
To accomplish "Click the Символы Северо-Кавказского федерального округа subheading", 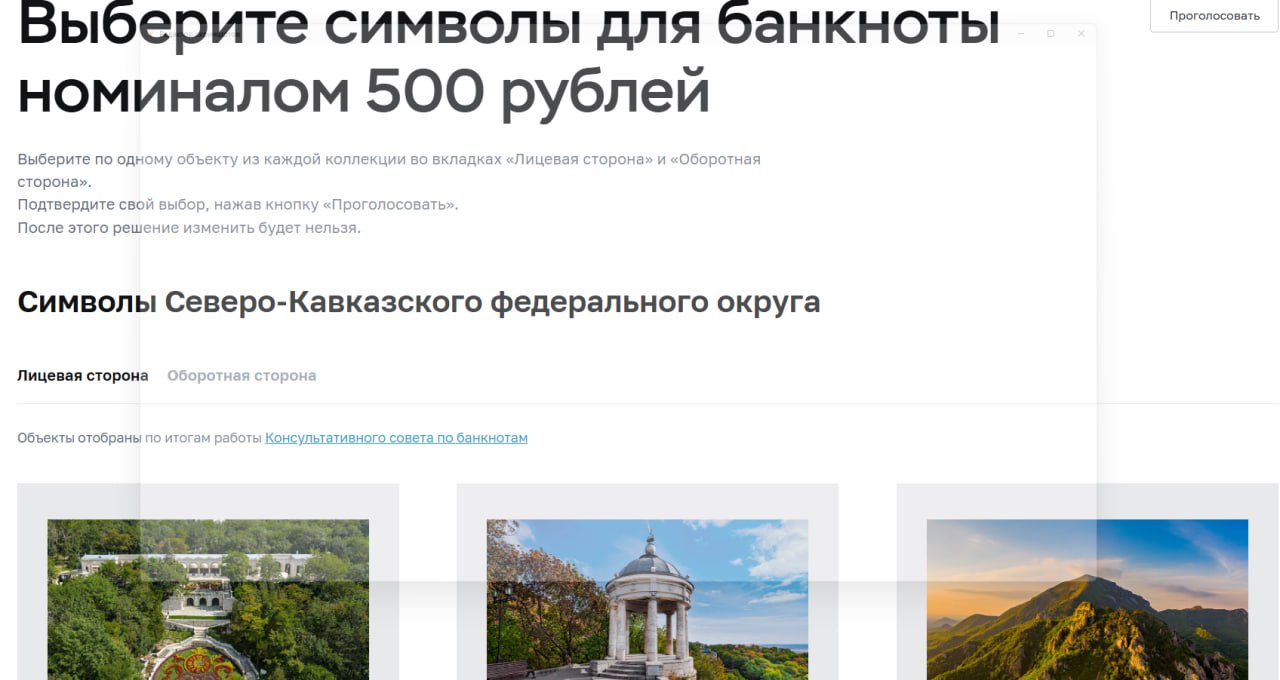I will coord(418,302).
